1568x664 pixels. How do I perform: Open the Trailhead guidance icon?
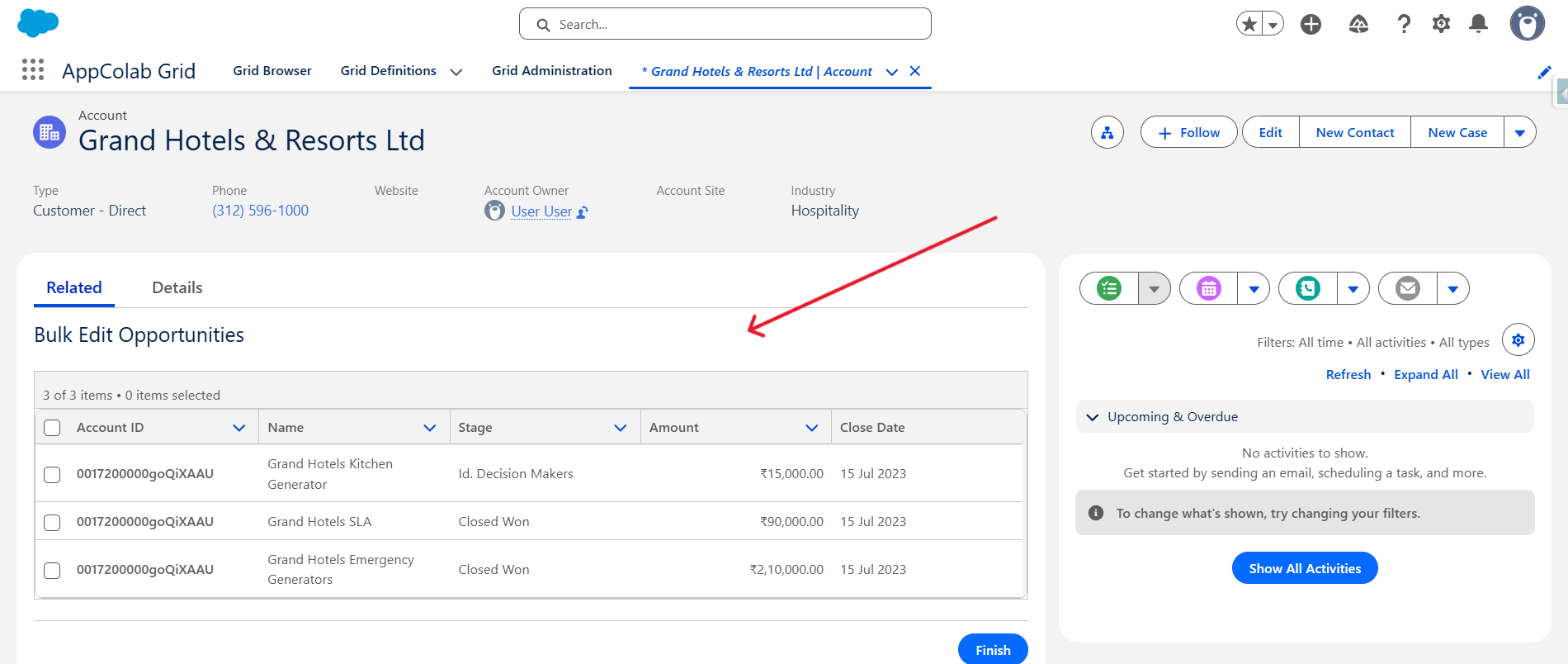1358,24
